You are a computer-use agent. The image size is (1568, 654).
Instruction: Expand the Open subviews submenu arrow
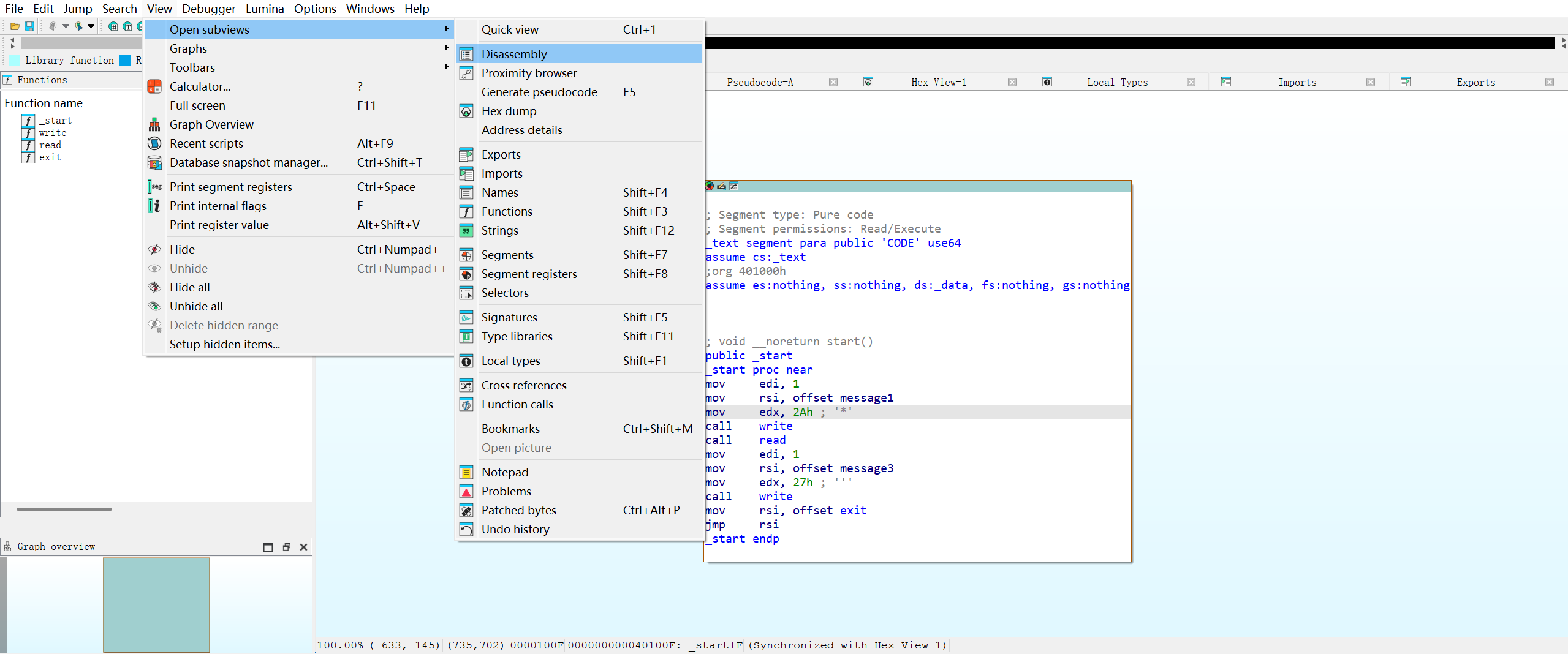[x=447, y=29]
